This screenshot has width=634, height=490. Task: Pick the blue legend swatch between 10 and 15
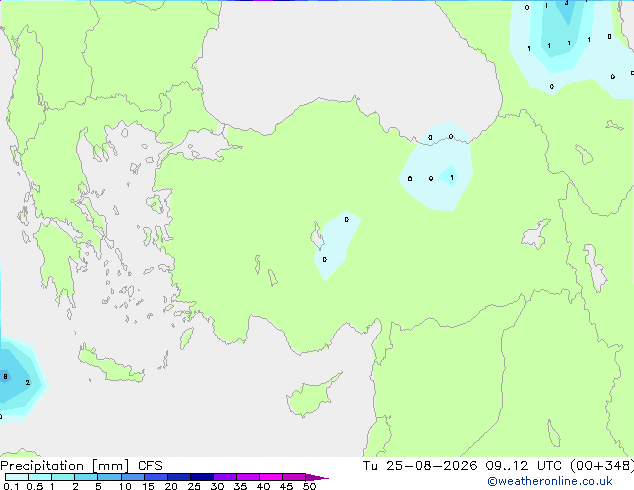[132, 477]
